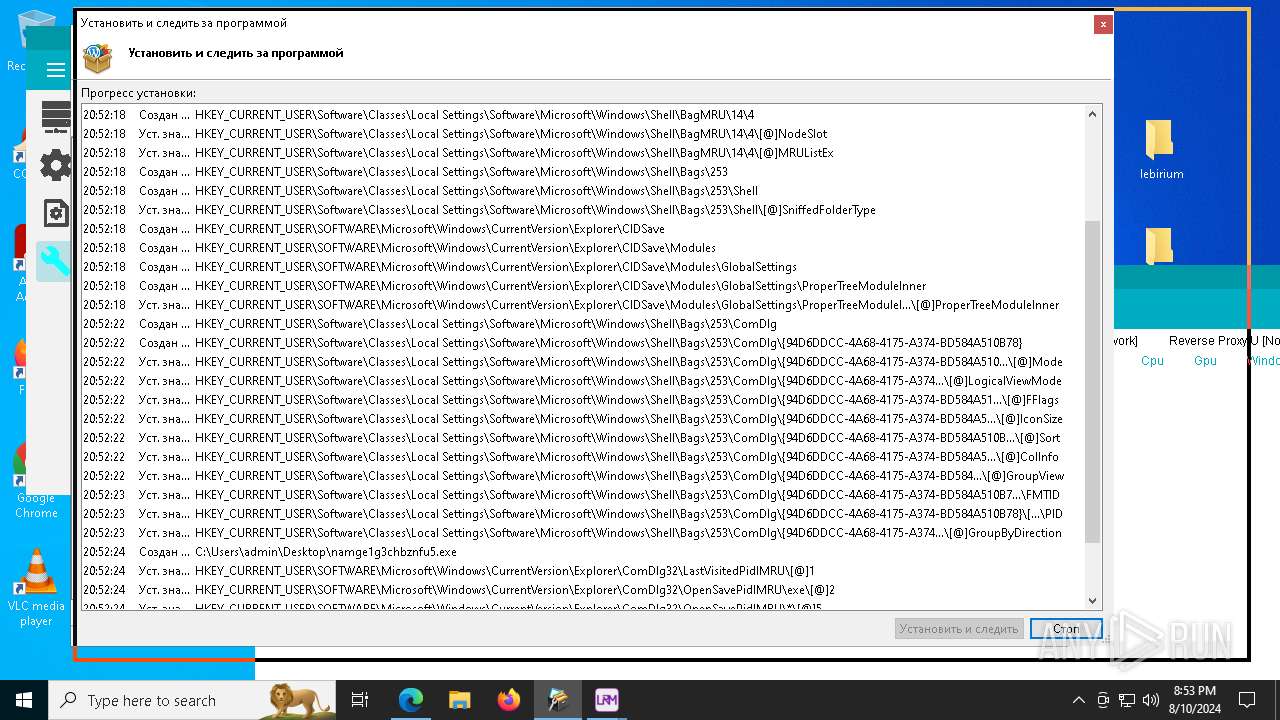Select log row ending Explorer\CIDSave
The height and width of the screenshot is (720, 1280).
583,229
